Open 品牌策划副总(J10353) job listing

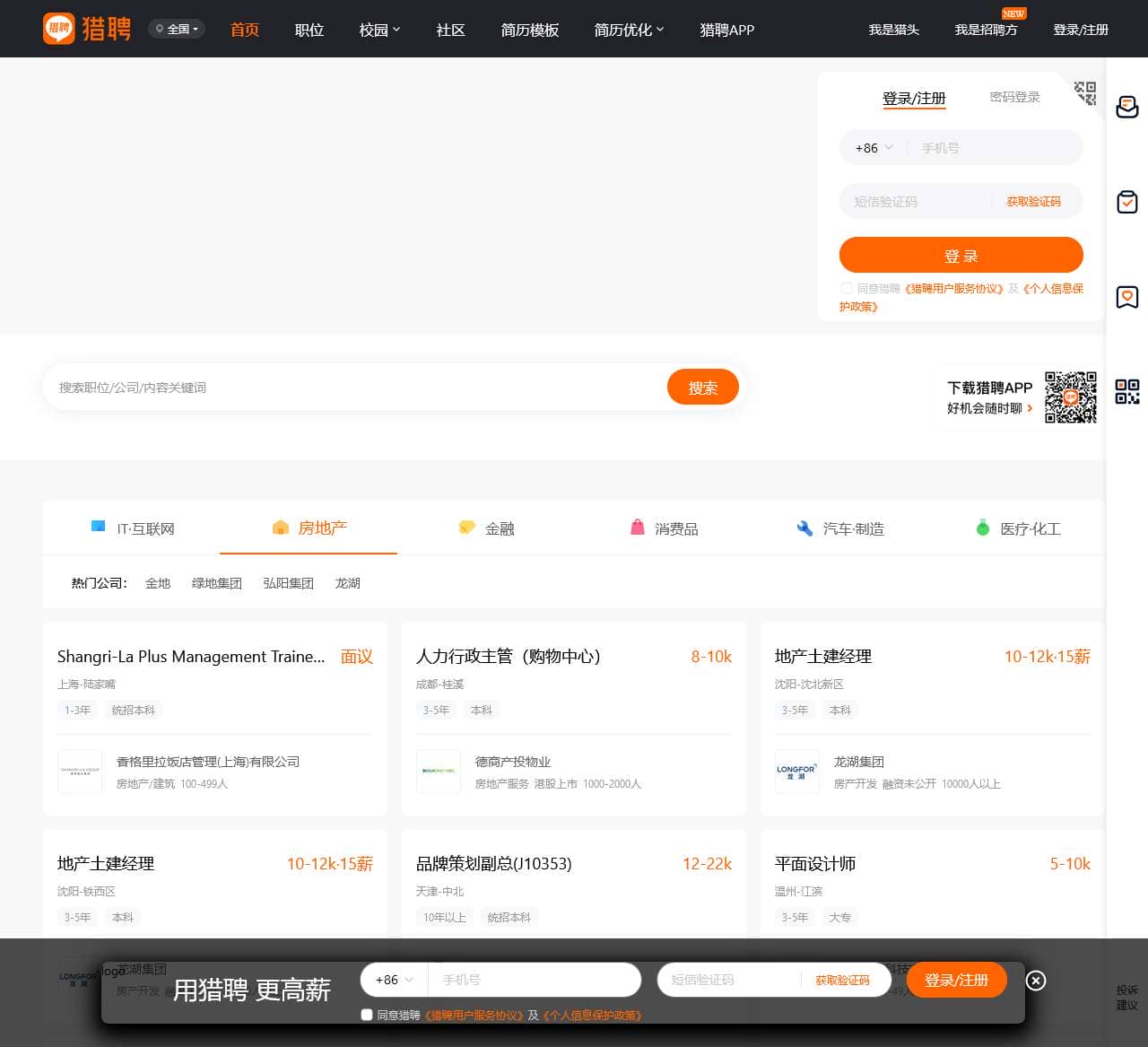point(494,864)
